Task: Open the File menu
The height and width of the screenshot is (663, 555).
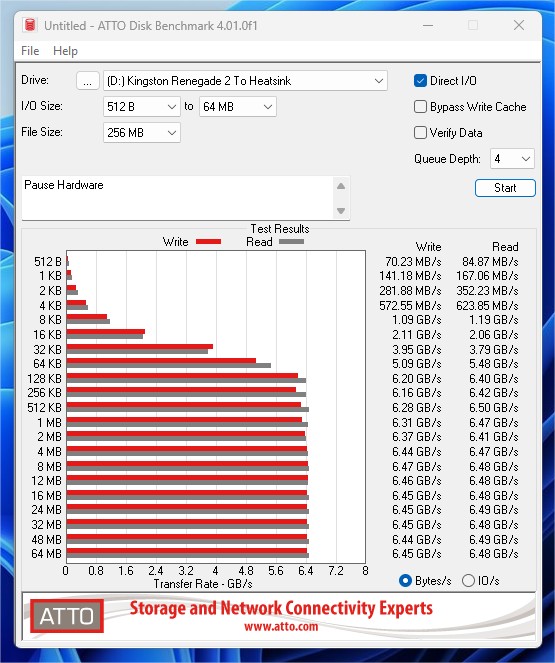Action: coord(30,51)
